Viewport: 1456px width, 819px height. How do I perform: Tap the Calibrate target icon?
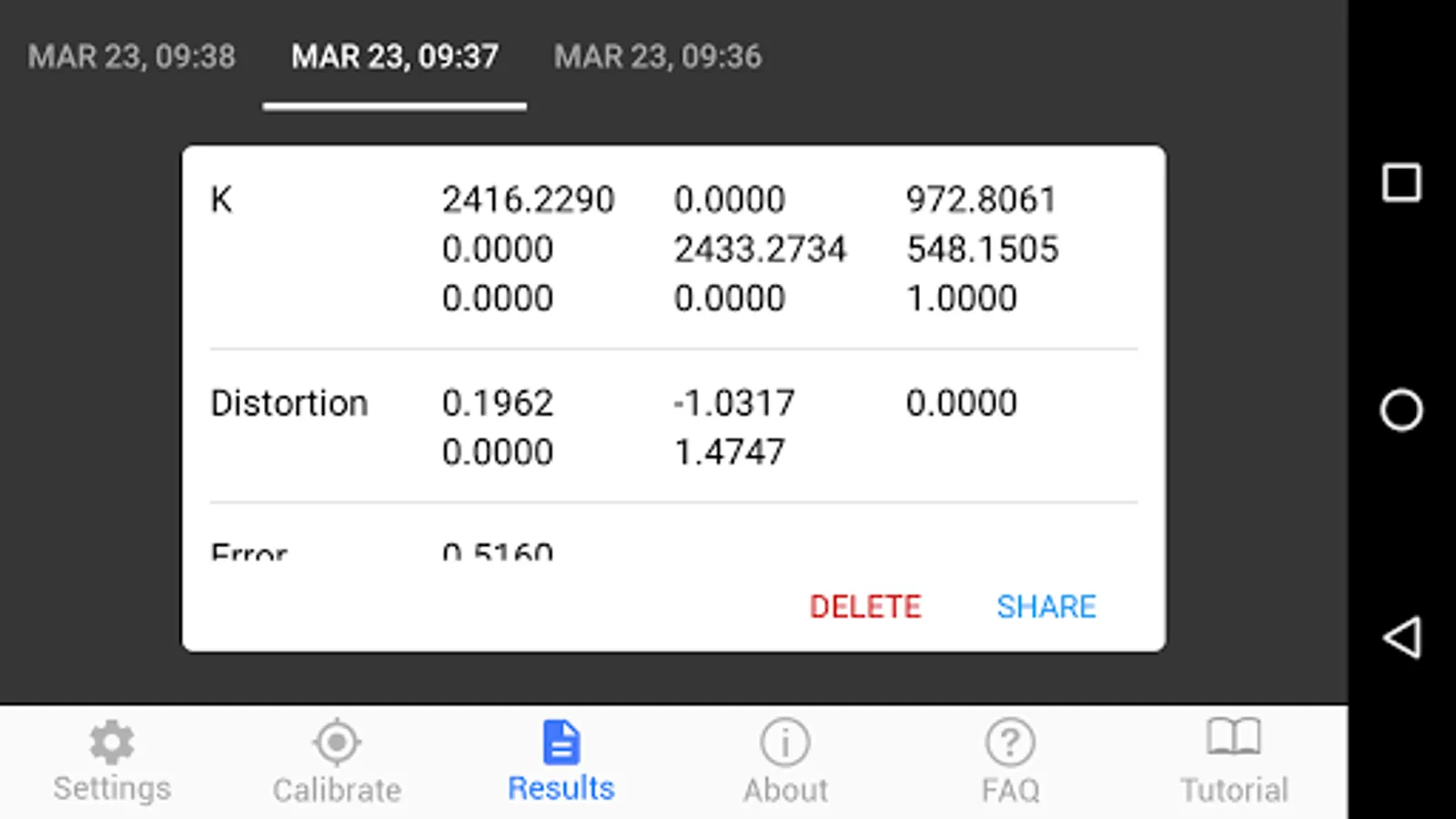tap(337, 743)
